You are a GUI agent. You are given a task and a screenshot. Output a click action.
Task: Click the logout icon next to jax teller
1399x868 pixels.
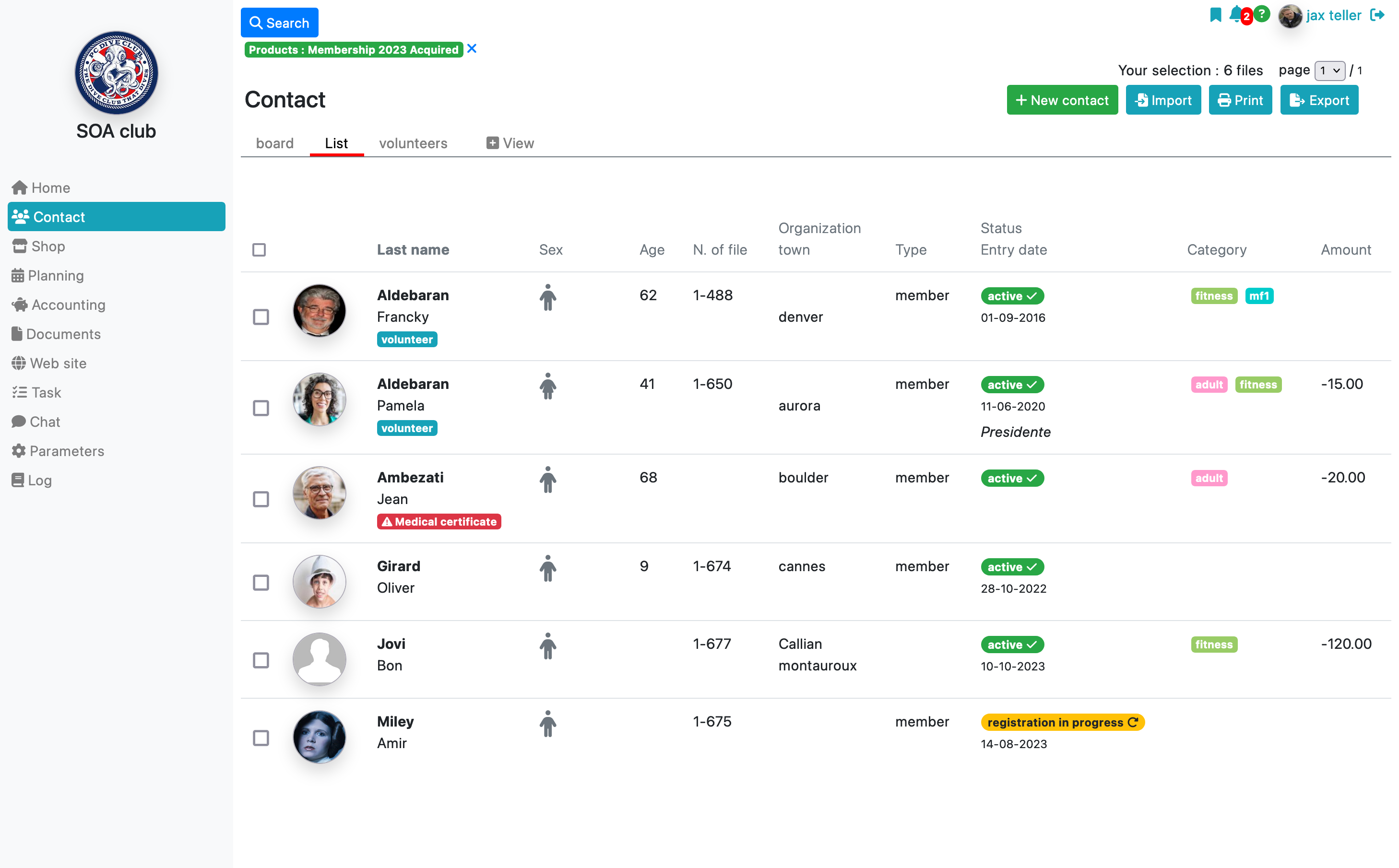[x=1376, y=15]
